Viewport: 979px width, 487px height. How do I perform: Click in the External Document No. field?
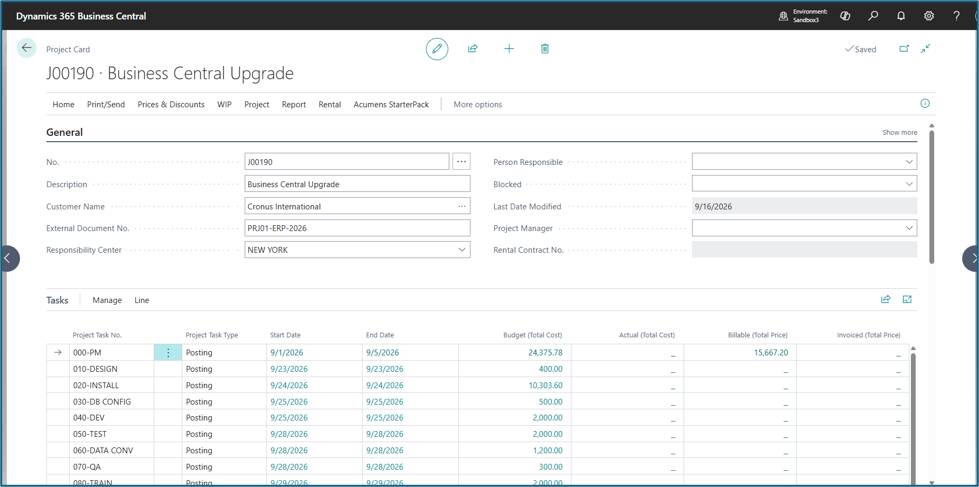[x=358, y=229]
